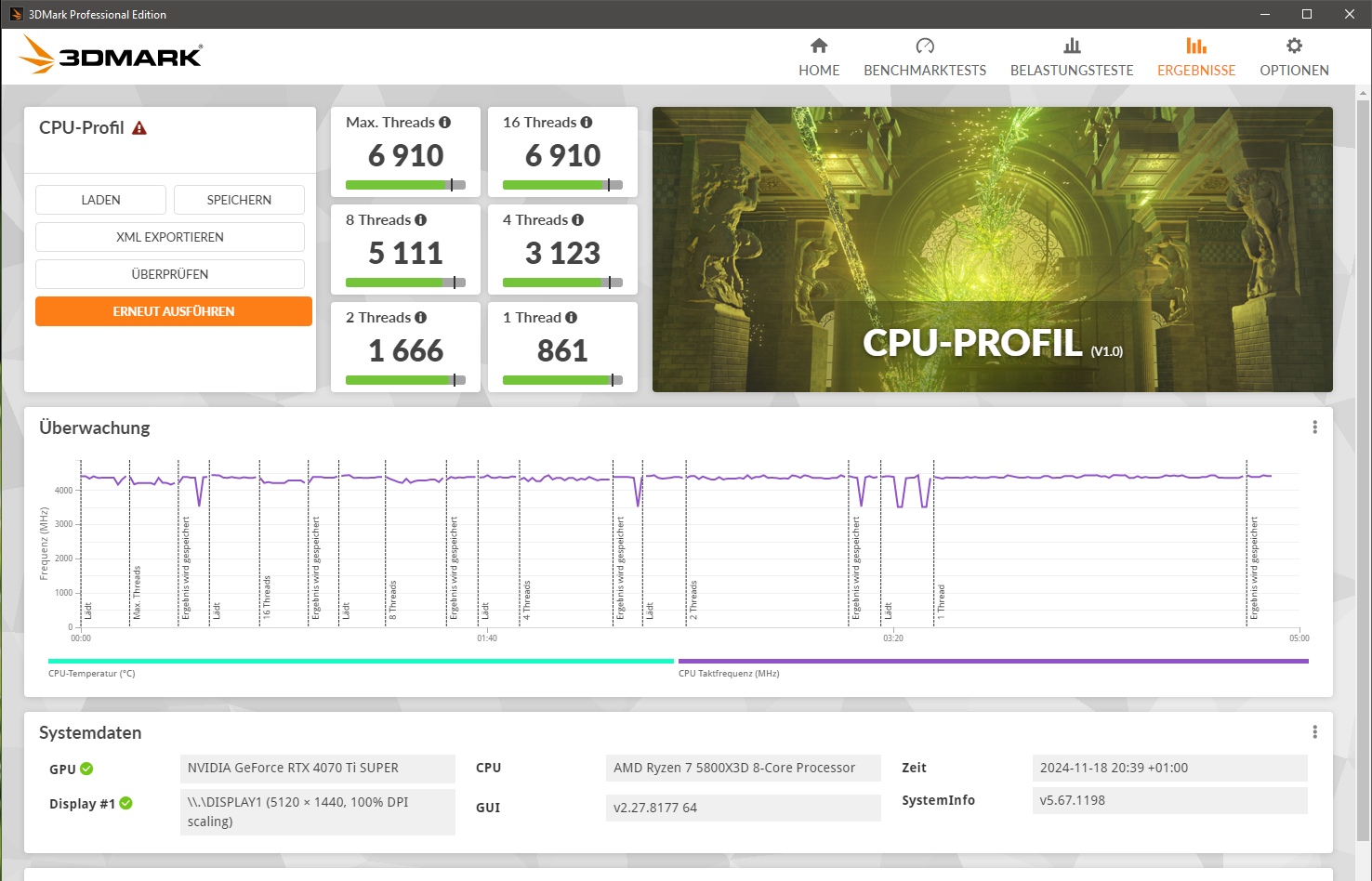
Task: Click the 'Max. Threads' chart marker
Action: (137, 593)
